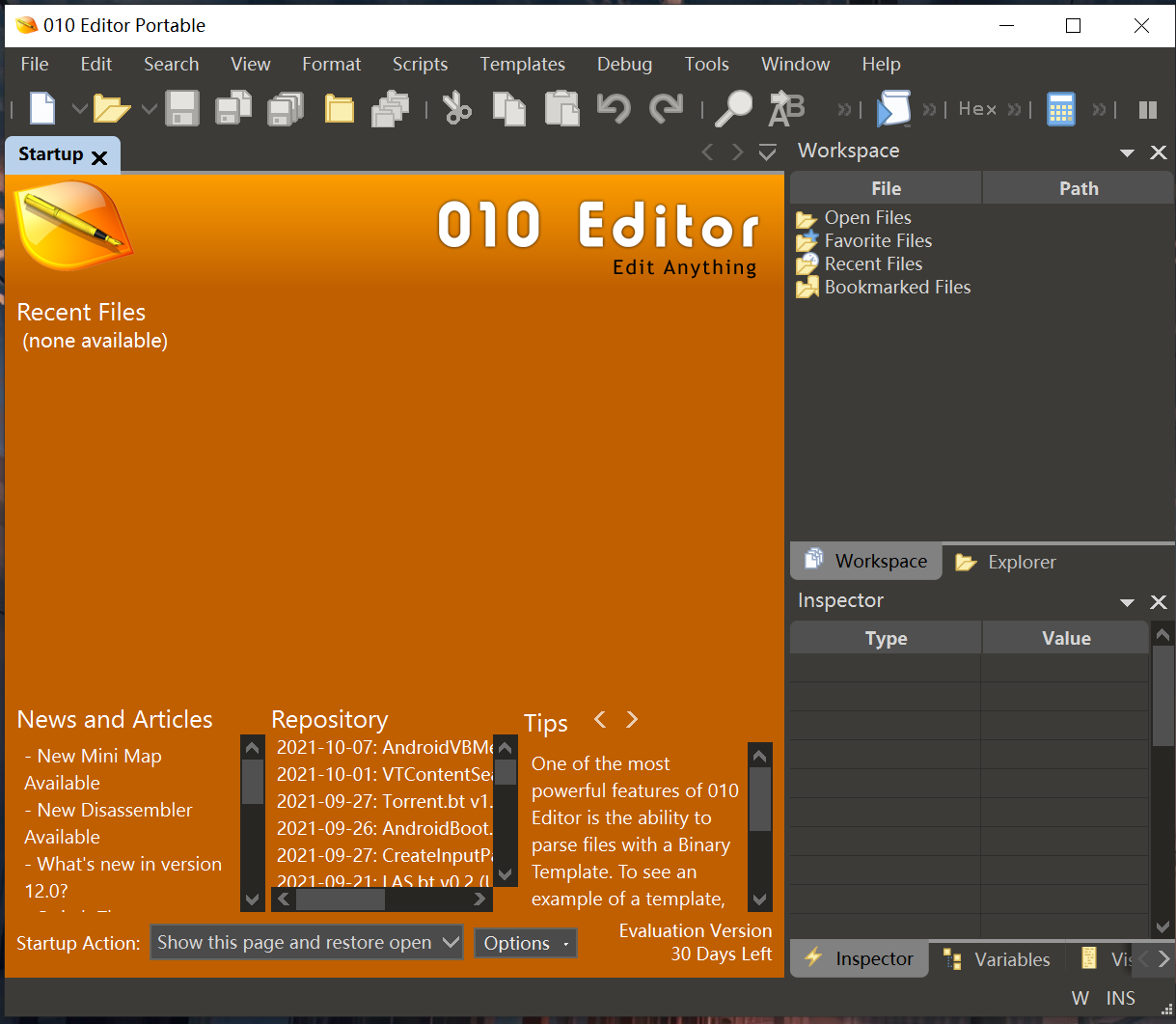The height and width of the screenshot is (1024, 1176).
Task: Click the Open File folder icon
Action: pos(112,108)
